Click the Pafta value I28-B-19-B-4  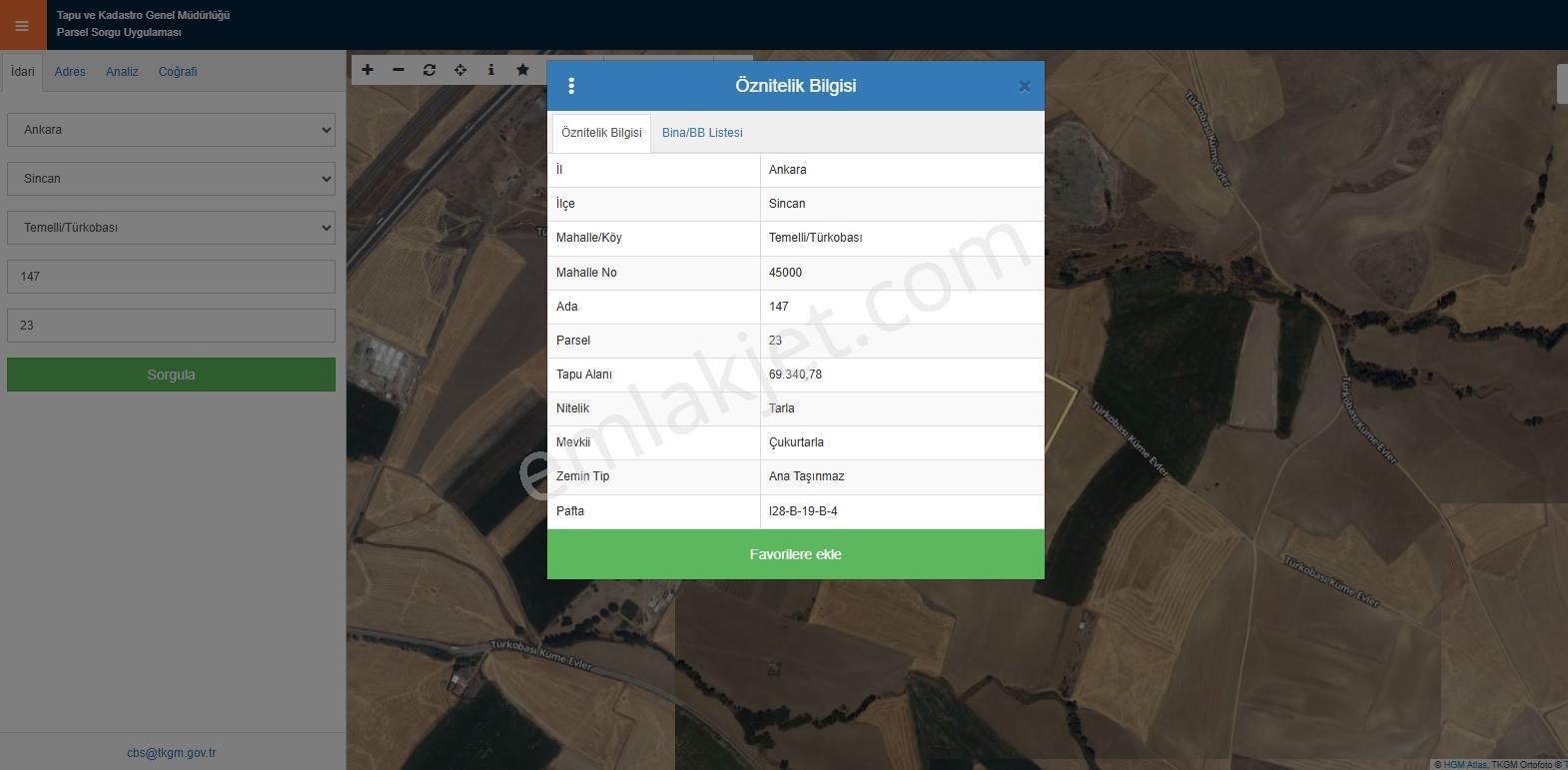(803, 511)
